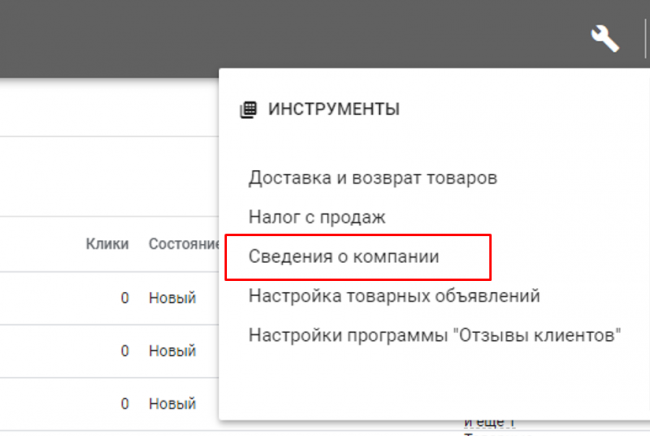Click Новый status in second table row
This screenshot has width=650, height=436.
coord(172,351)
